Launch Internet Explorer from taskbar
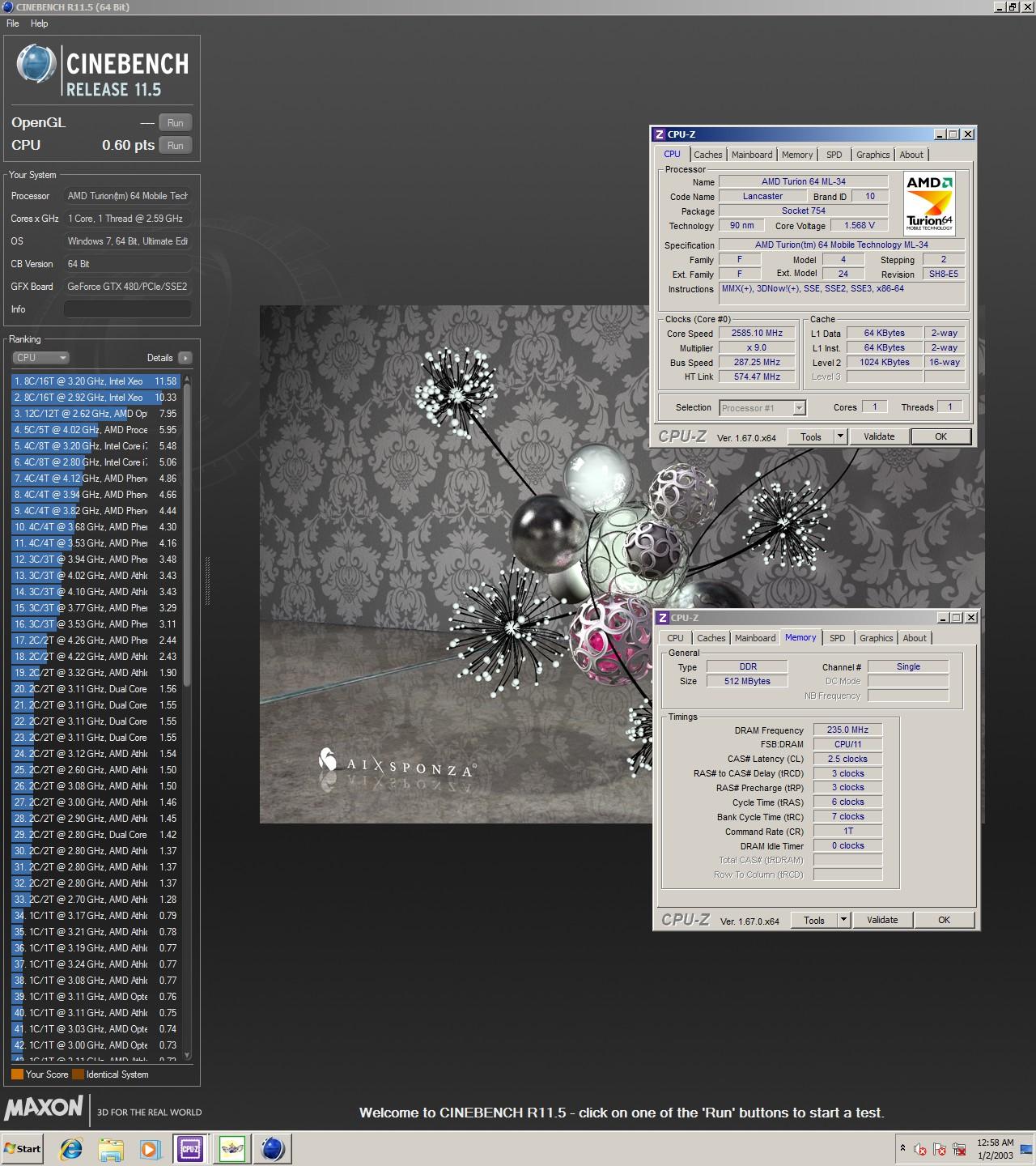This screenshot has width=1036, height=1166. pos(72,1148)
